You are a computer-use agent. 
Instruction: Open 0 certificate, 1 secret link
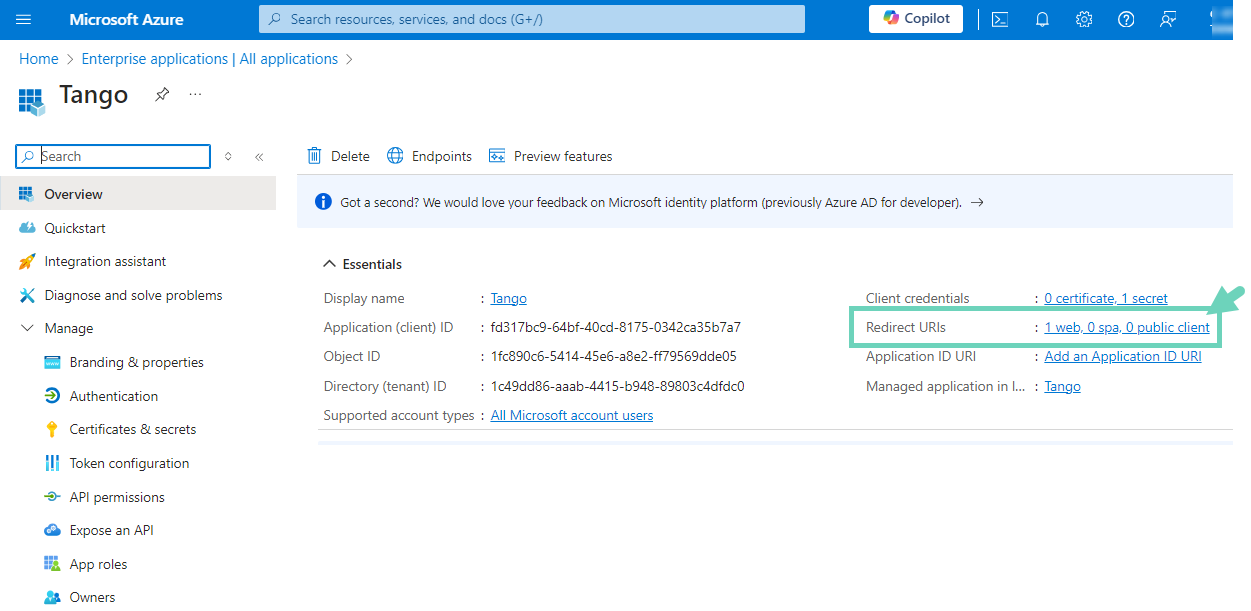click(1106, 298)
